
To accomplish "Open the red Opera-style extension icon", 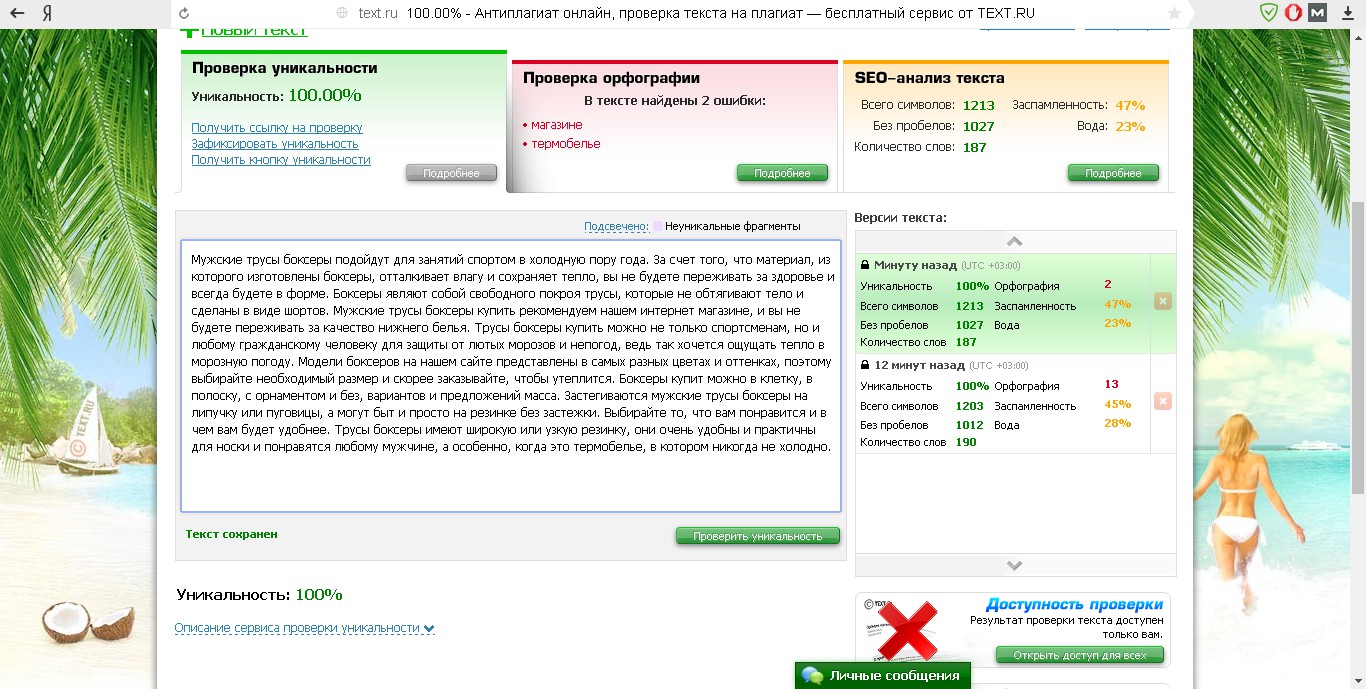I will [1293, 13].
